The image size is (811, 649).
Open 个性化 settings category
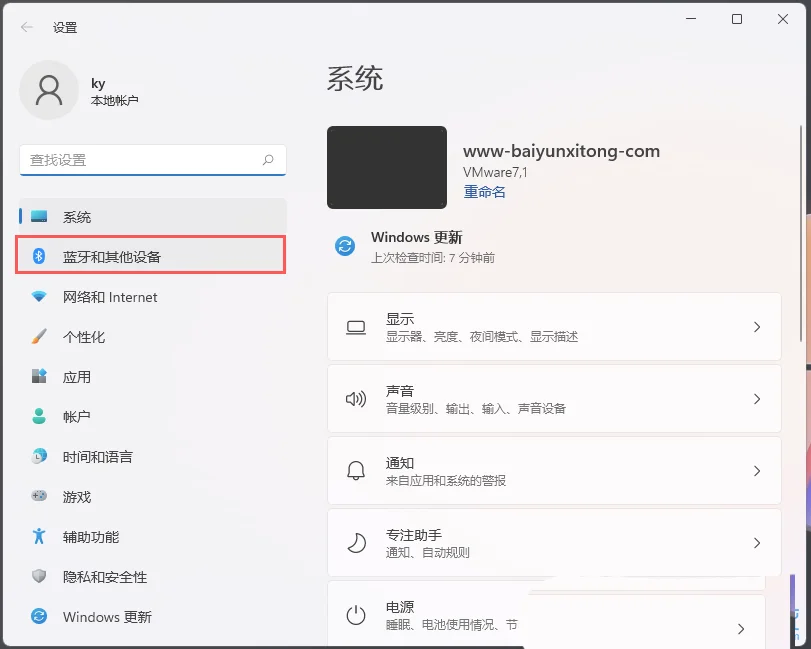(x=153, y=337)
